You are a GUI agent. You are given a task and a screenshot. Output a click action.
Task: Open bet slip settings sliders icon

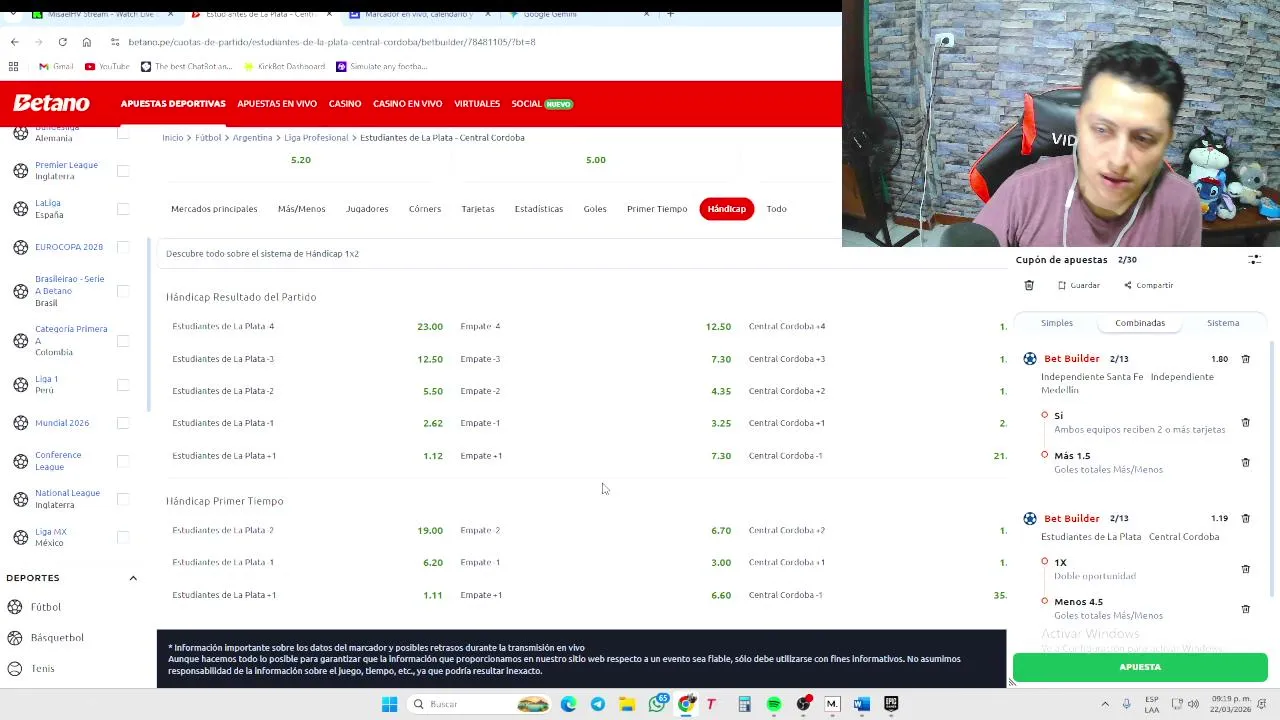[1254, 259]
